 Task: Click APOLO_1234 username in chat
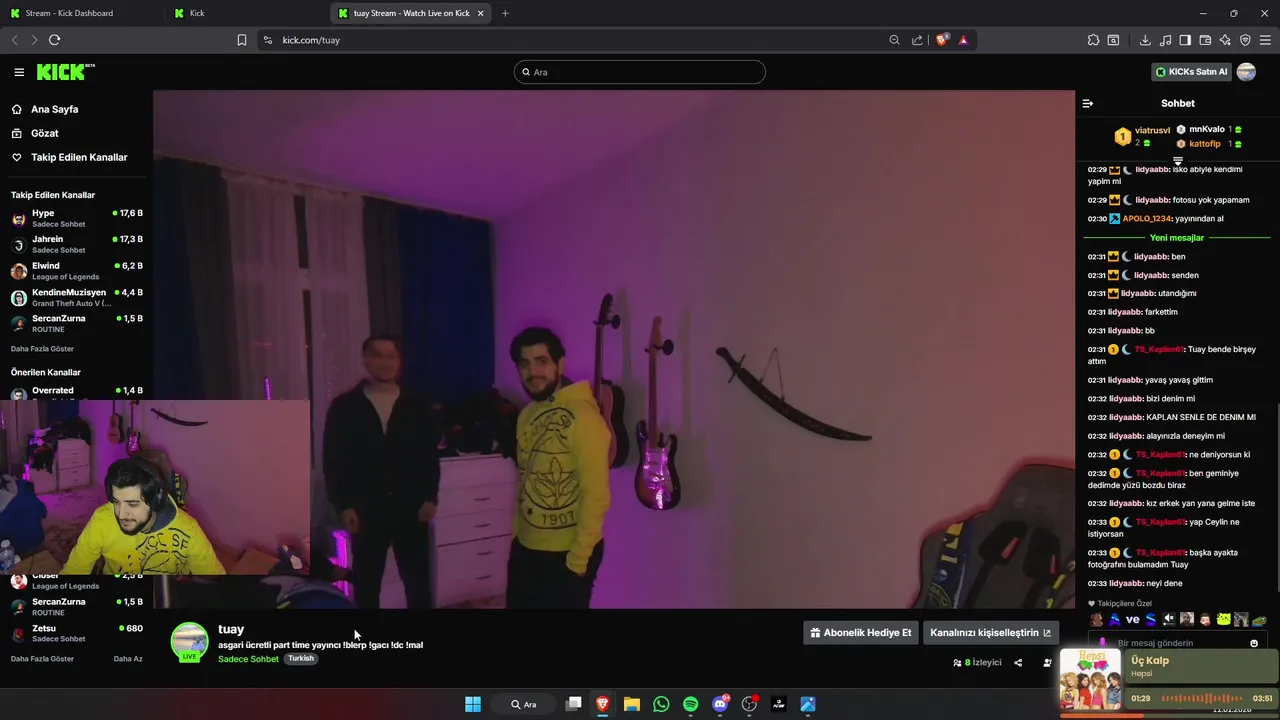[x=1146, y=219]
